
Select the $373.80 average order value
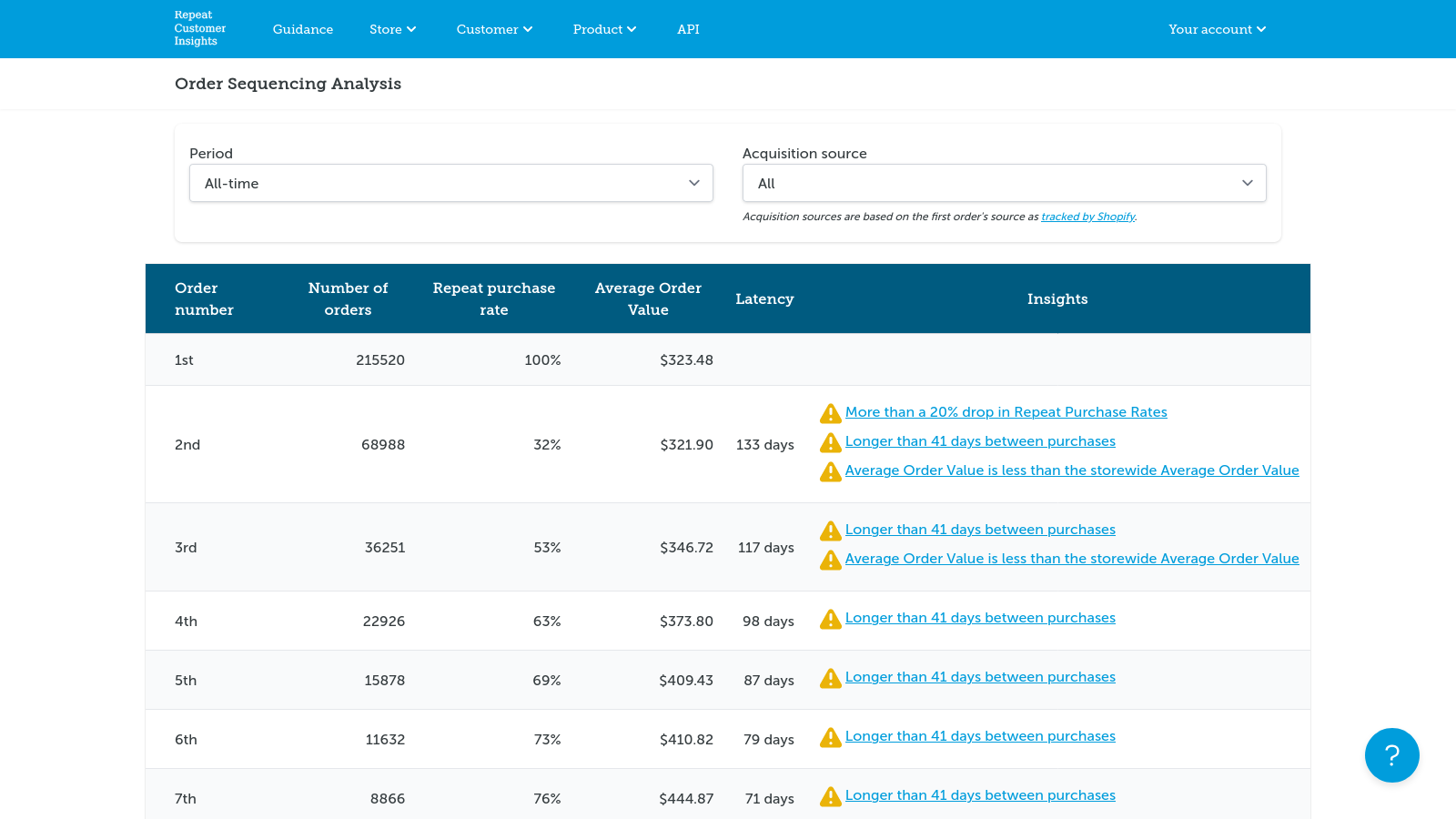[x=686, y=622]
